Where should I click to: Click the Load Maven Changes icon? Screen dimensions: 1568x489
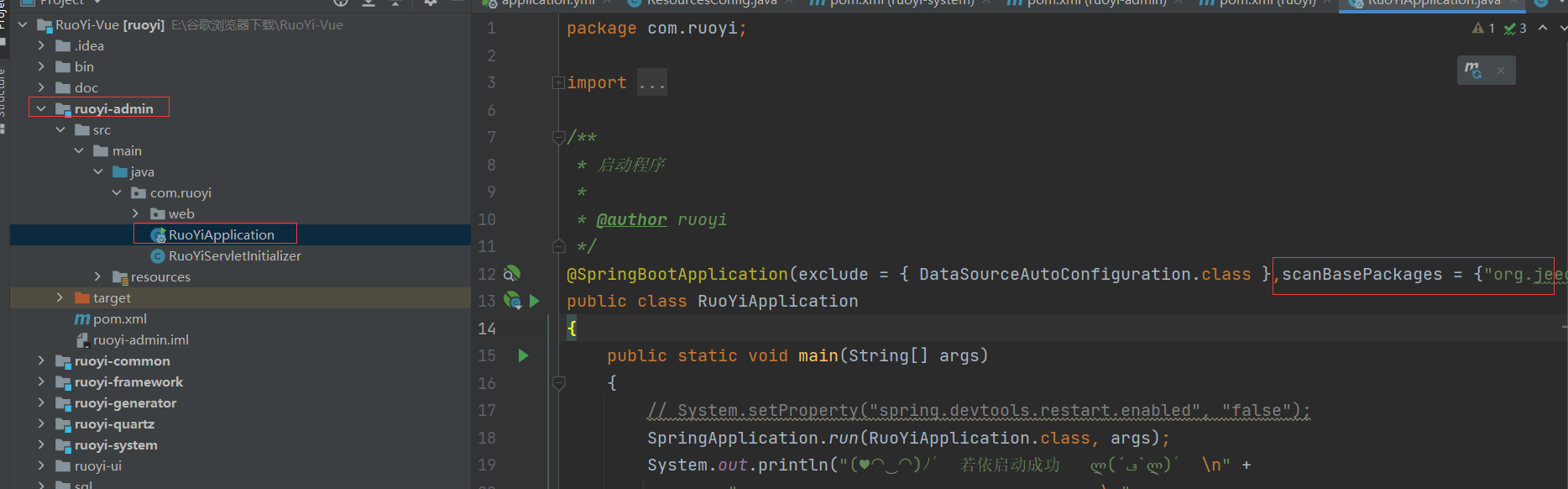[1473, 70]
